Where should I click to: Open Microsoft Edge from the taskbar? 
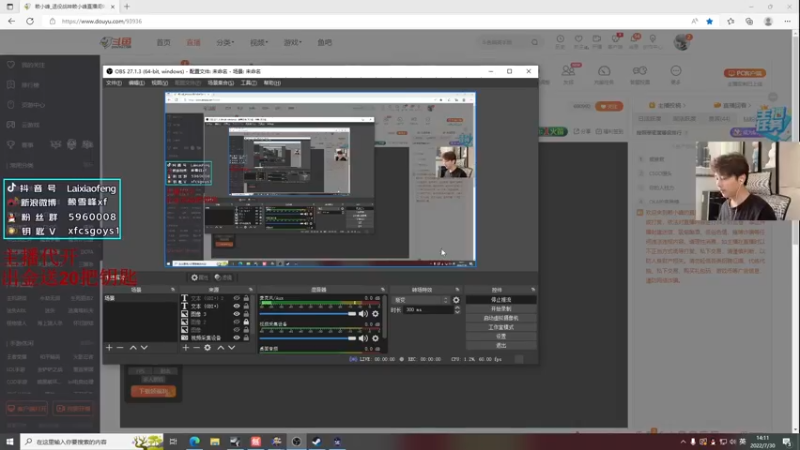pos(194,442)
